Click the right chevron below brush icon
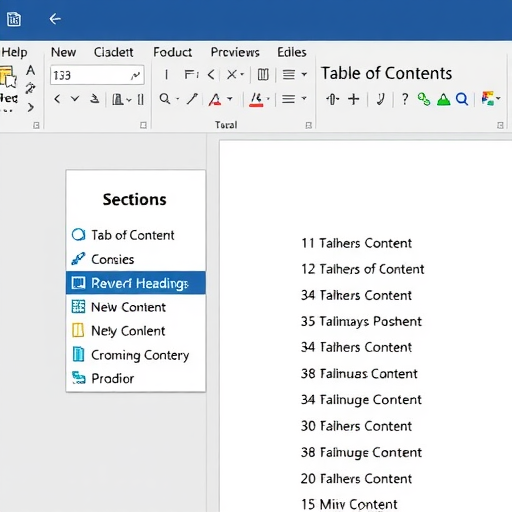Viewport: 512px width, 512px height. pos(31,107)
